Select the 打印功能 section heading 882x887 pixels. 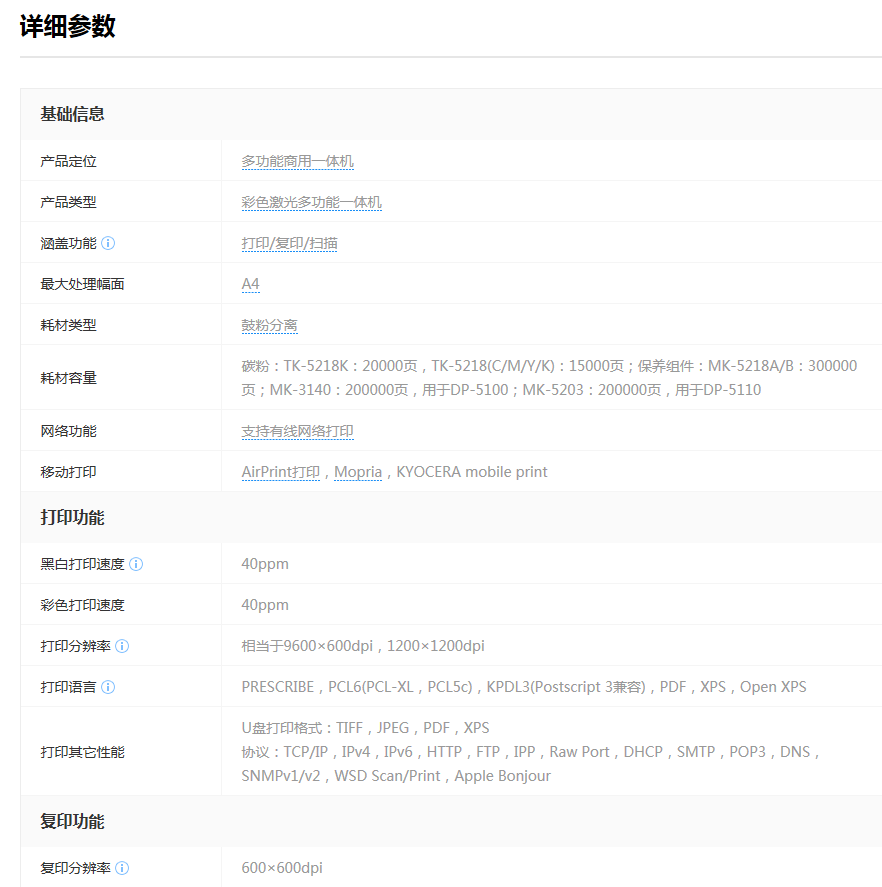(x=72, y=518)
